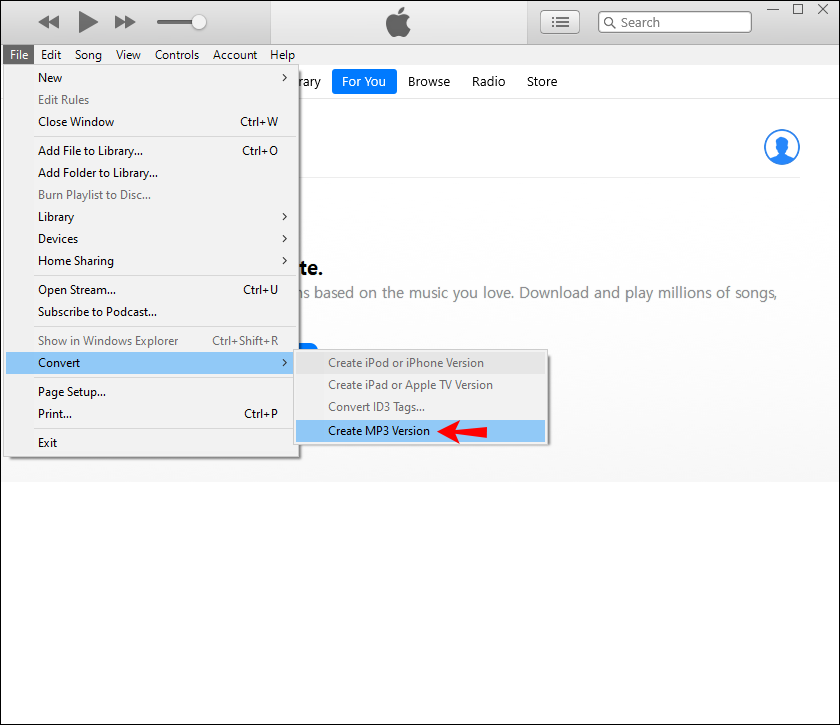
Task: Select Exit to quit iTunes
Action: (150, 443)
